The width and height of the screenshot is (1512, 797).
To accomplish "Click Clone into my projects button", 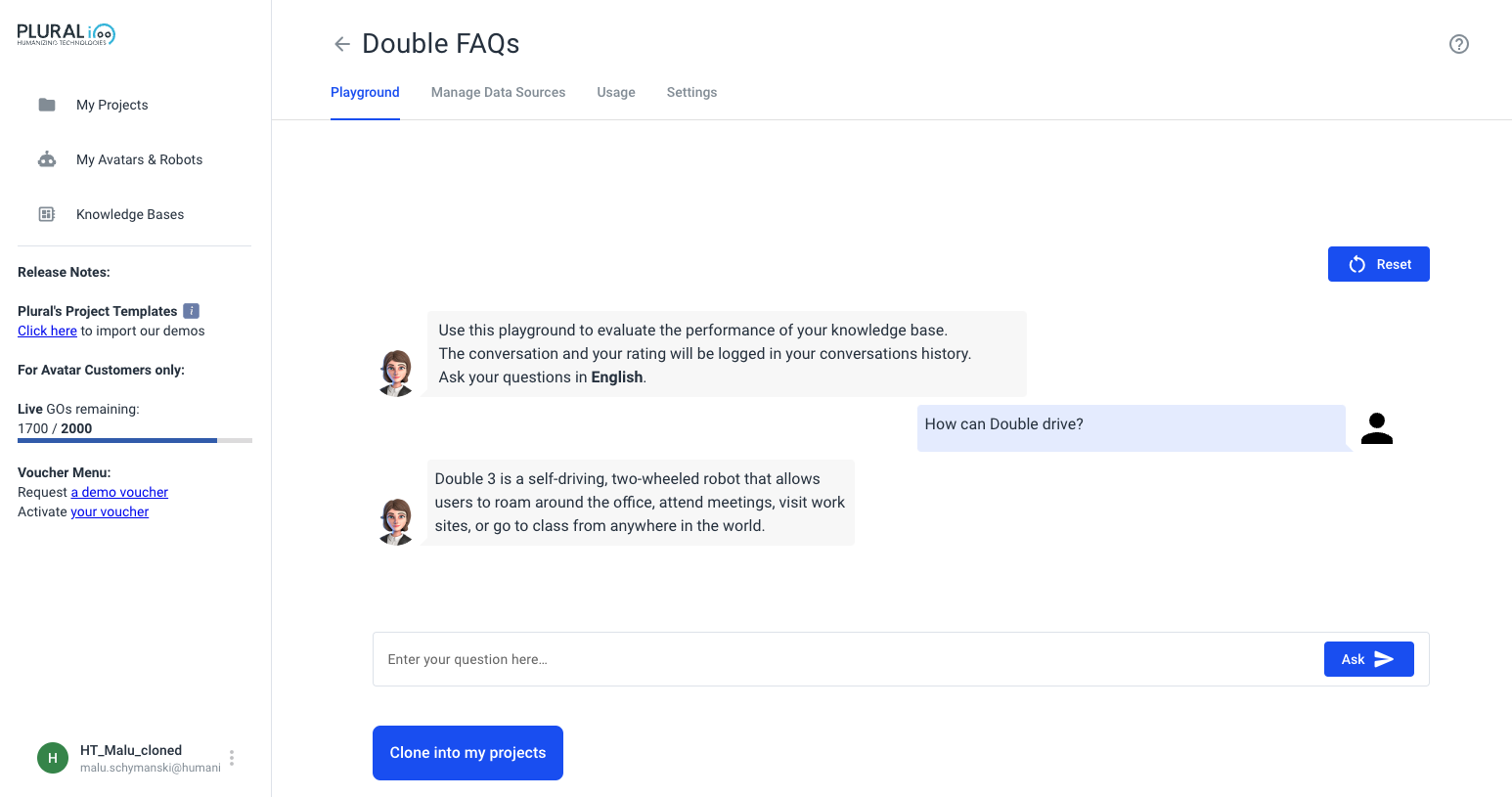I will point(467,753).
